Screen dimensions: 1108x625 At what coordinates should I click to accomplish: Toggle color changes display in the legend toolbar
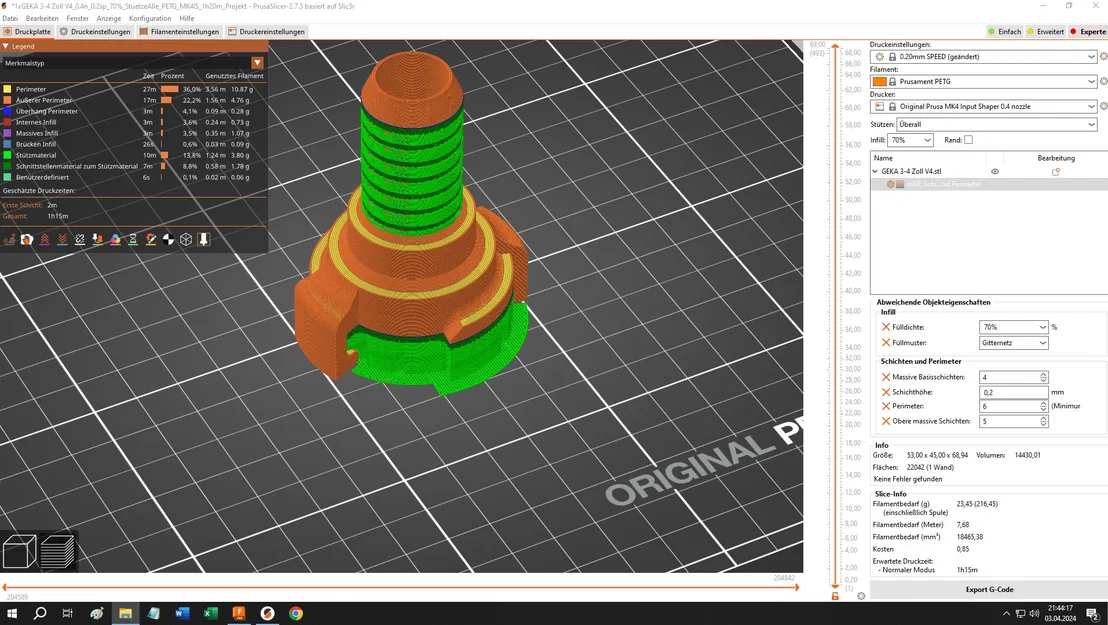click(x=115, y=240)
